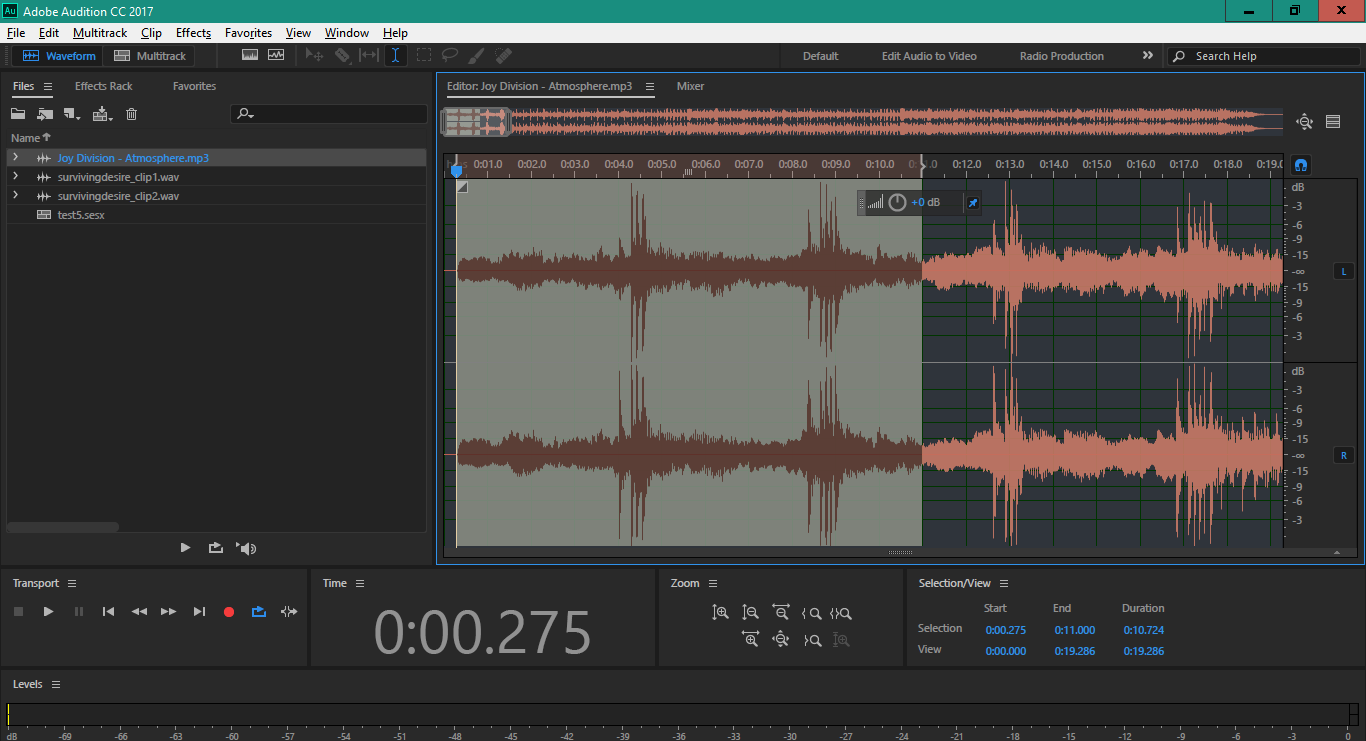Select the Radio Production workspace
Image resolution: width=1366 pixels, height=741 pixels.
1061,56
